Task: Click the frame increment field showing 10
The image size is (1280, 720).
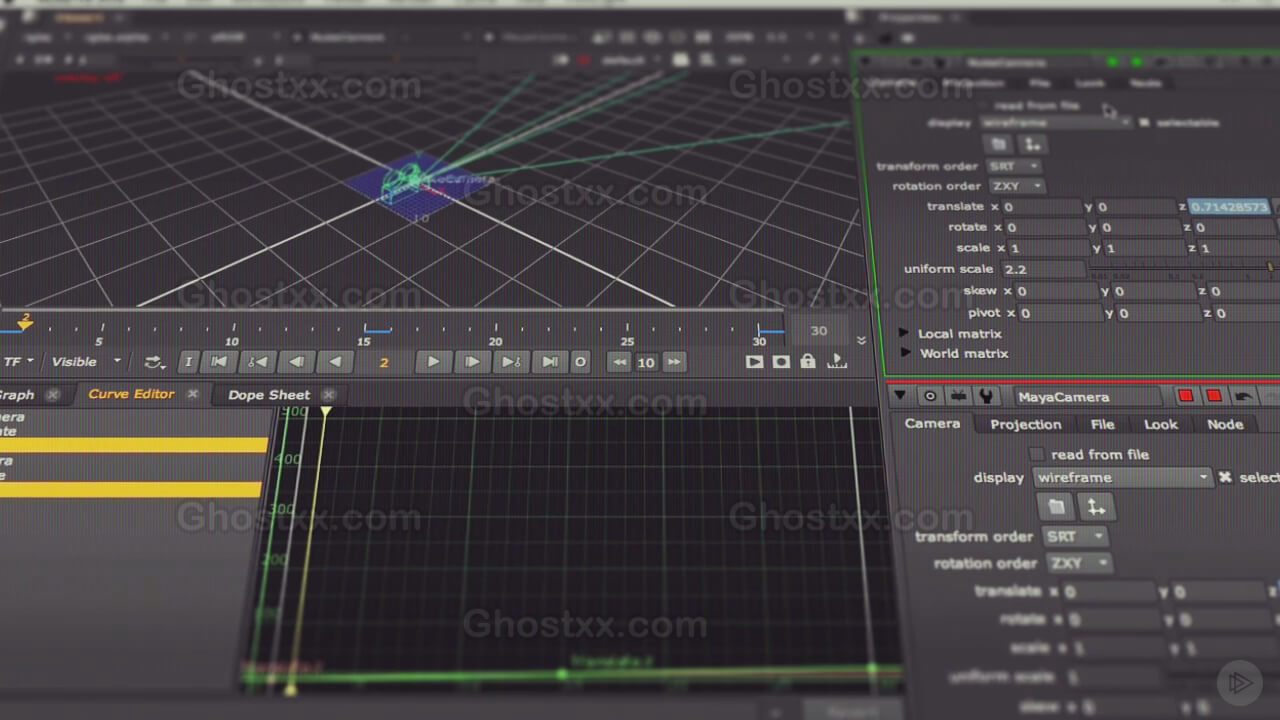Action: point(646,362)
